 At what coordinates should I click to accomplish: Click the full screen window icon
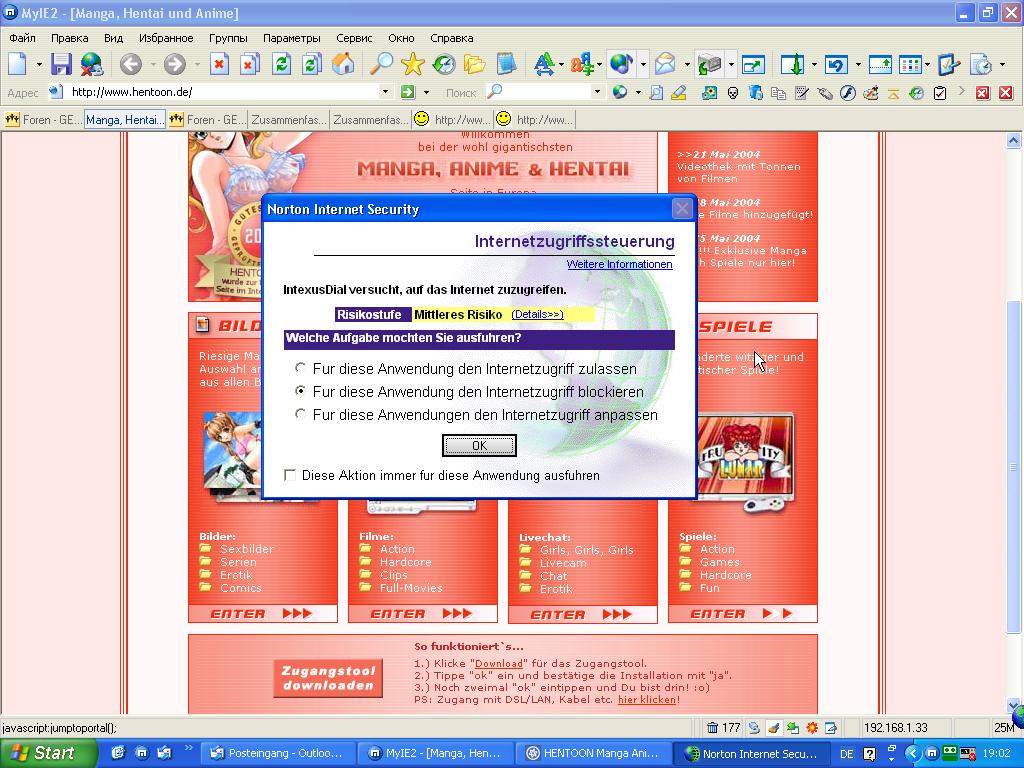pos(753,64)
